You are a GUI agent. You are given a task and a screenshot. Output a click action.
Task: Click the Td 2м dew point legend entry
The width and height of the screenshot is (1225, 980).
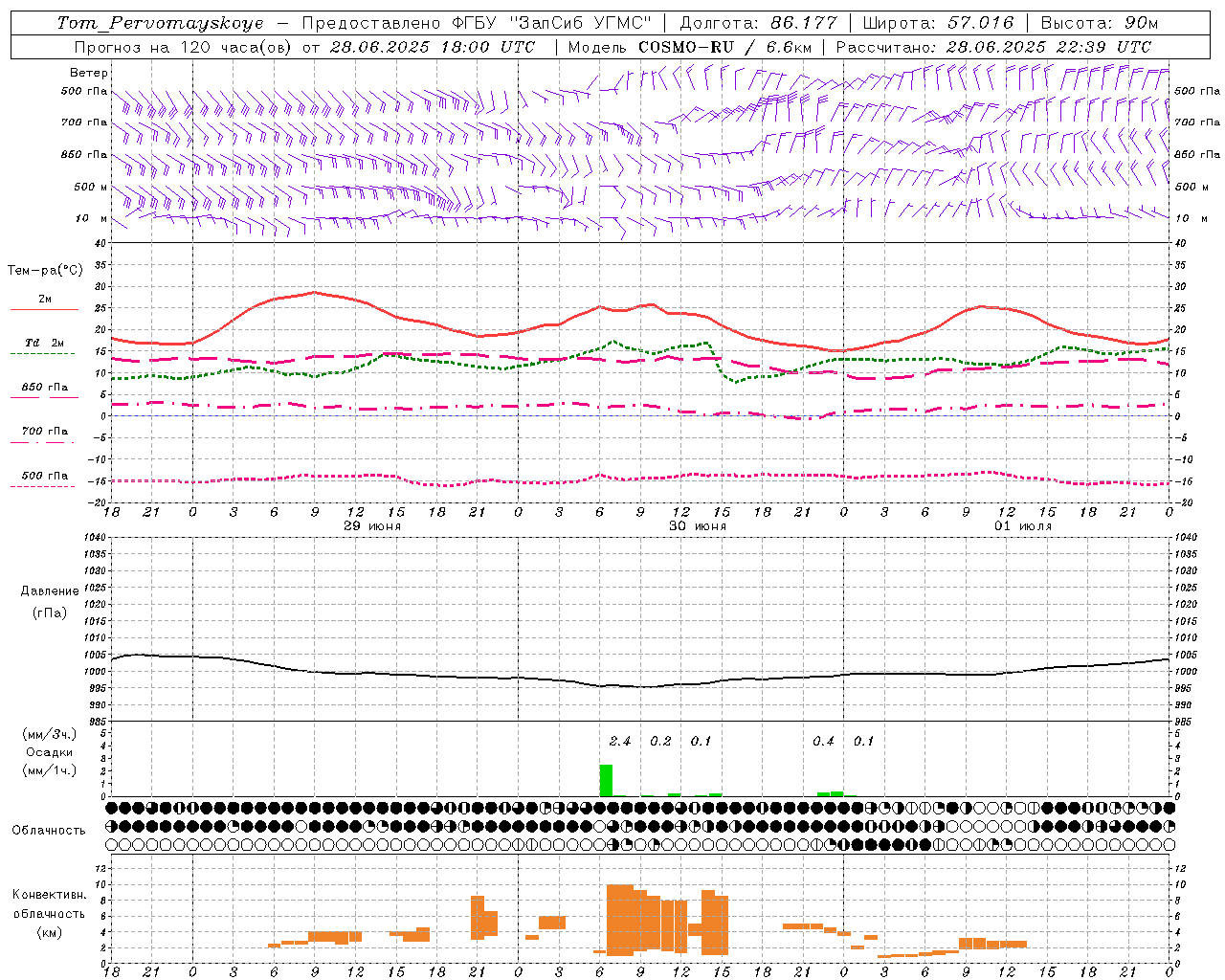coord(45,343)
